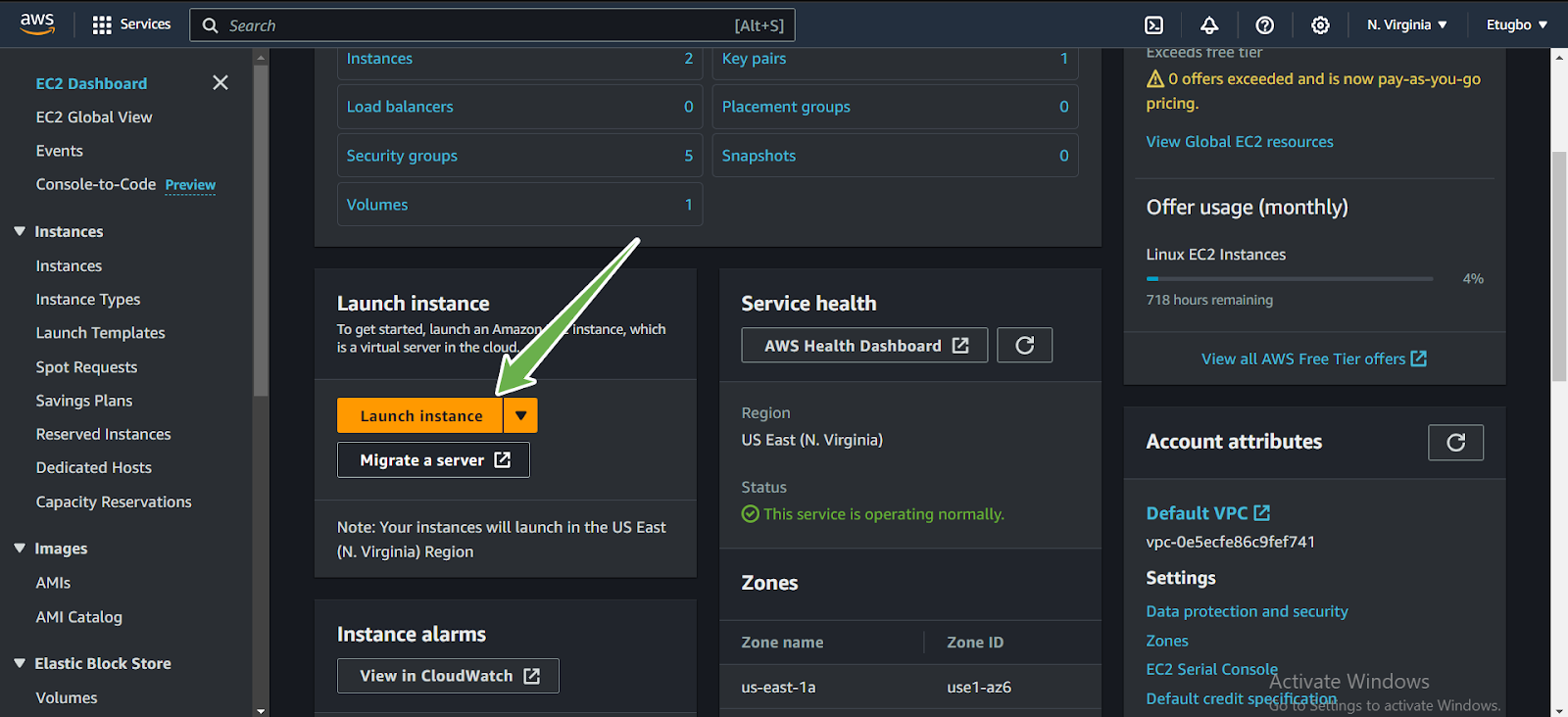1568x717 pixels.
Task: Go to Events in the sidebar
Action: pyautogui.click(x=59, y=151)
